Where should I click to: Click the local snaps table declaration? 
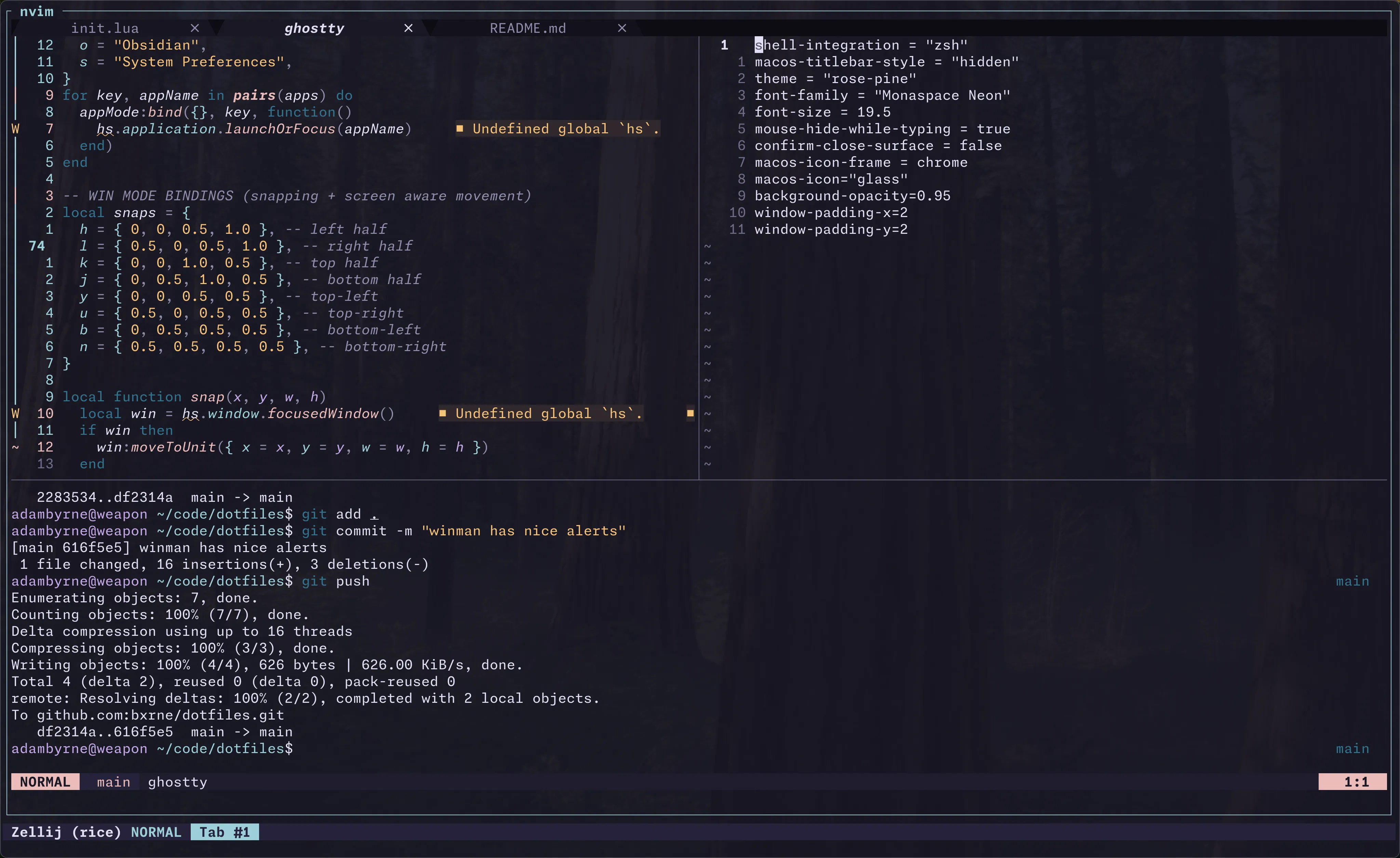[125, 213]
